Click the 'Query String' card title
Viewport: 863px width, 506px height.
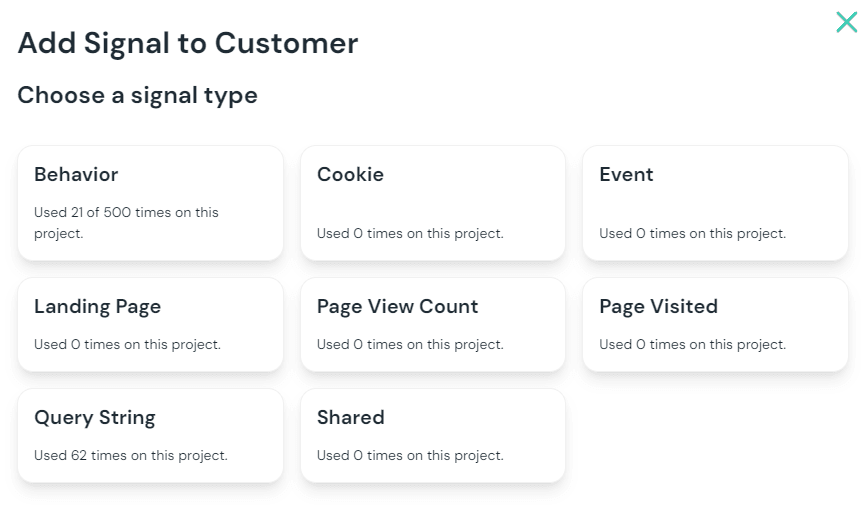(x=95, y=417)
